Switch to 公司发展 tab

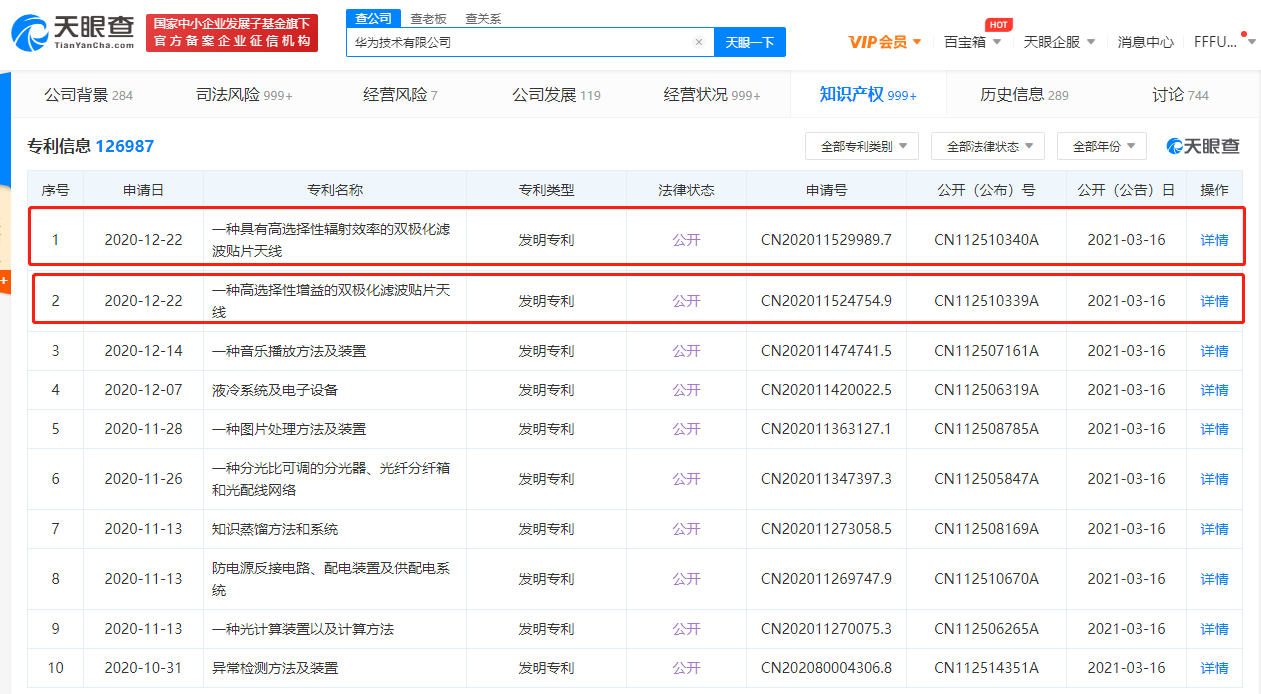(556, 95)
